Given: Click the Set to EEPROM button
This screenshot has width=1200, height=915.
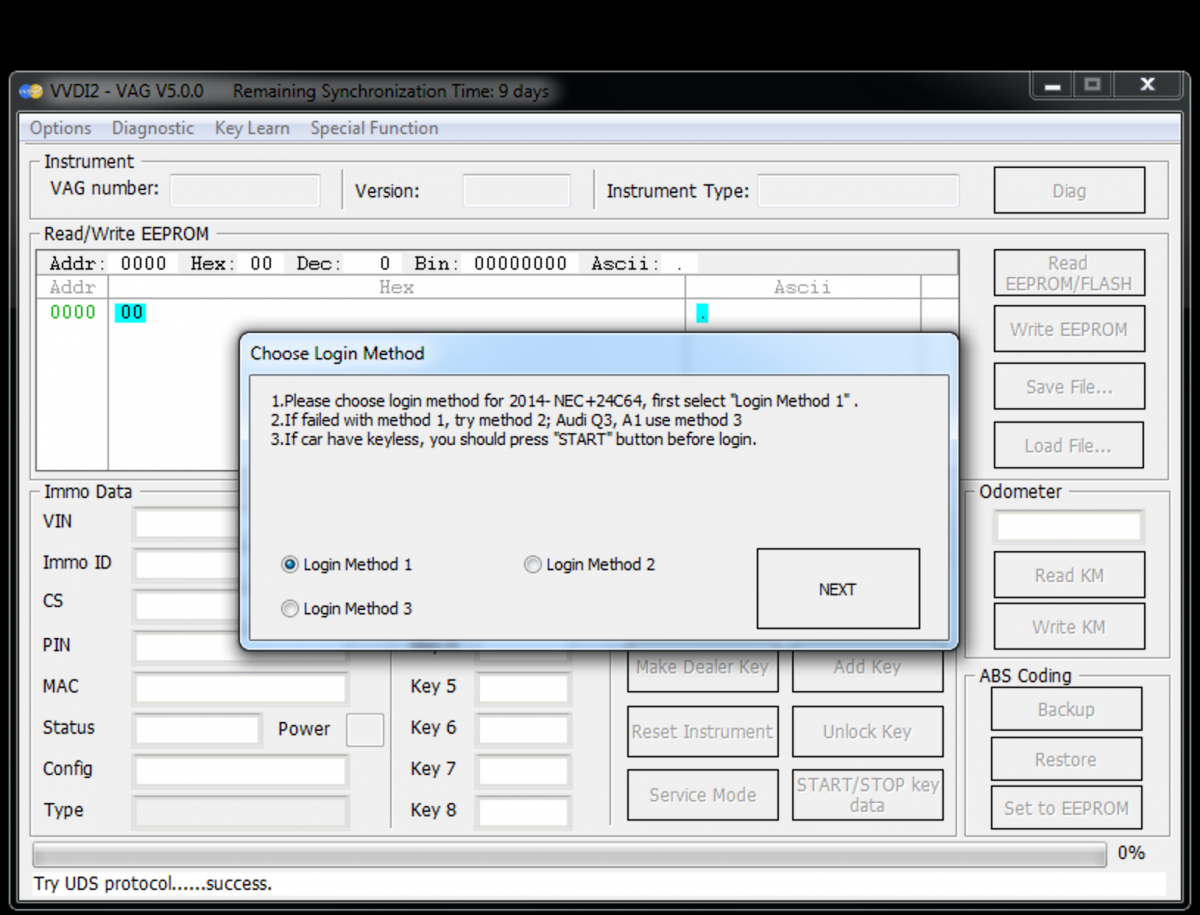Looking at the screenshot, I should [1066, 808].
